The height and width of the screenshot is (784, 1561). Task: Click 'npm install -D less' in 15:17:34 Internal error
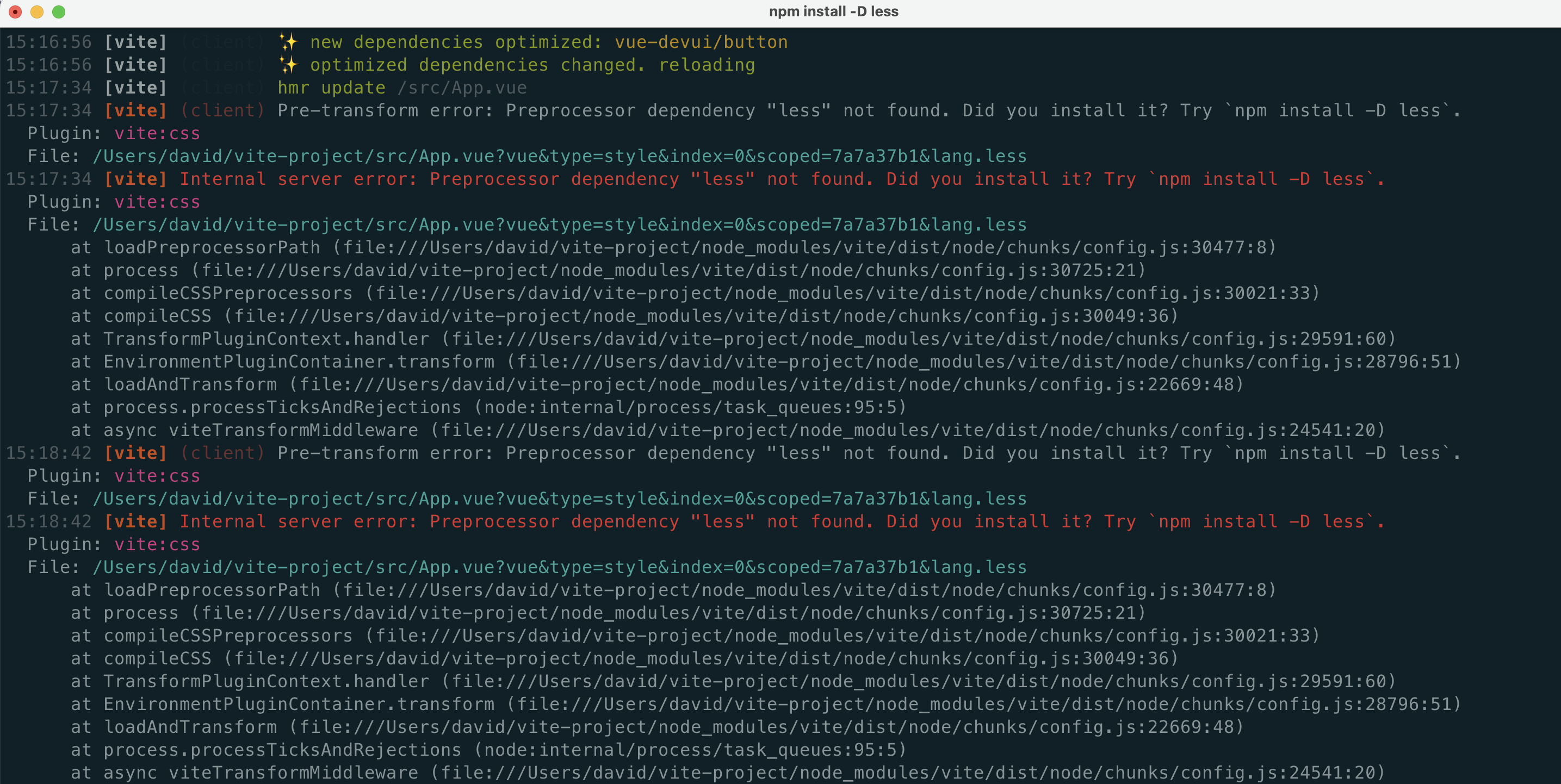[x=1261, y=179]
